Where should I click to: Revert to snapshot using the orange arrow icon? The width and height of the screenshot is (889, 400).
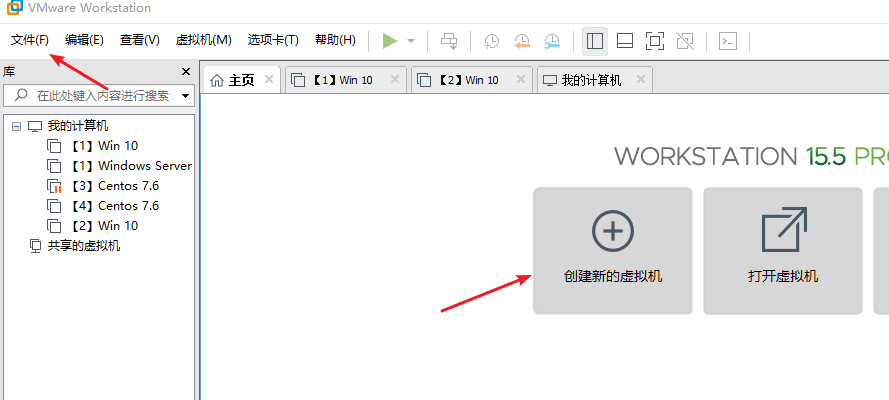tap(522, 41)
